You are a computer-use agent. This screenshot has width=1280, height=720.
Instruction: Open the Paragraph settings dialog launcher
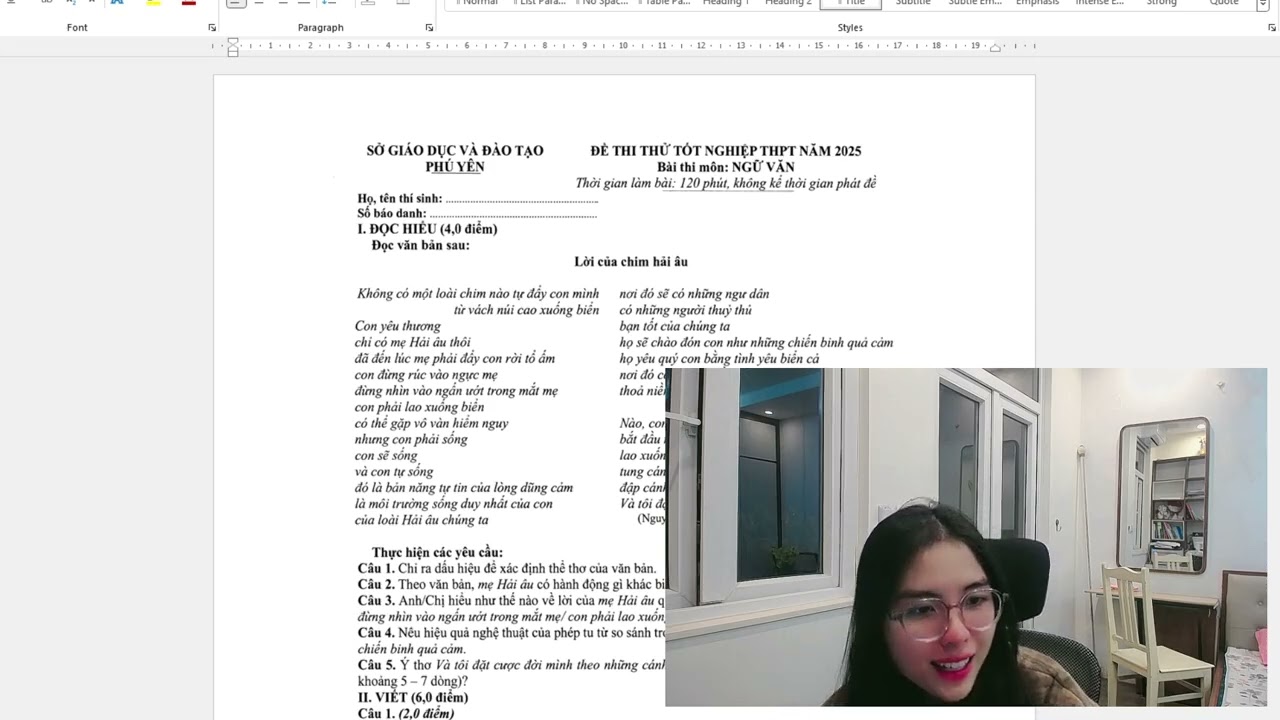429,28
